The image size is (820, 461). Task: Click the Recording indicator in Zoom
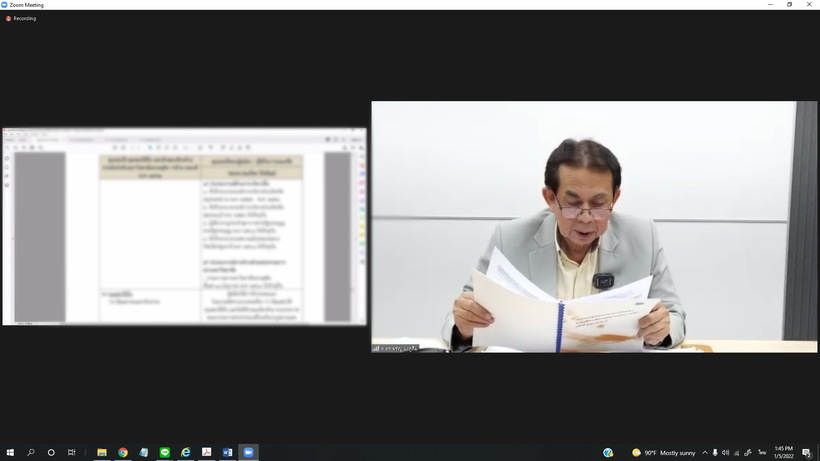tap(21, 18)
